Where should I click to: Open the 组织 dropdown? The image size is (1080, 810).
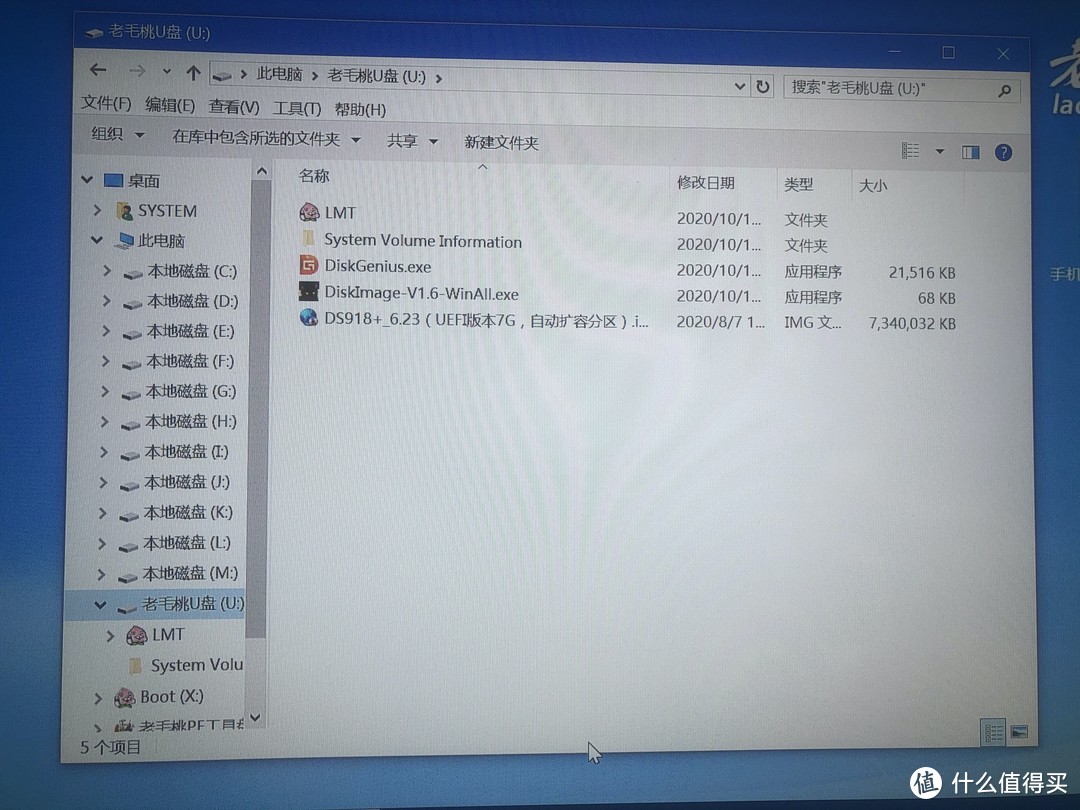point(118,134)
